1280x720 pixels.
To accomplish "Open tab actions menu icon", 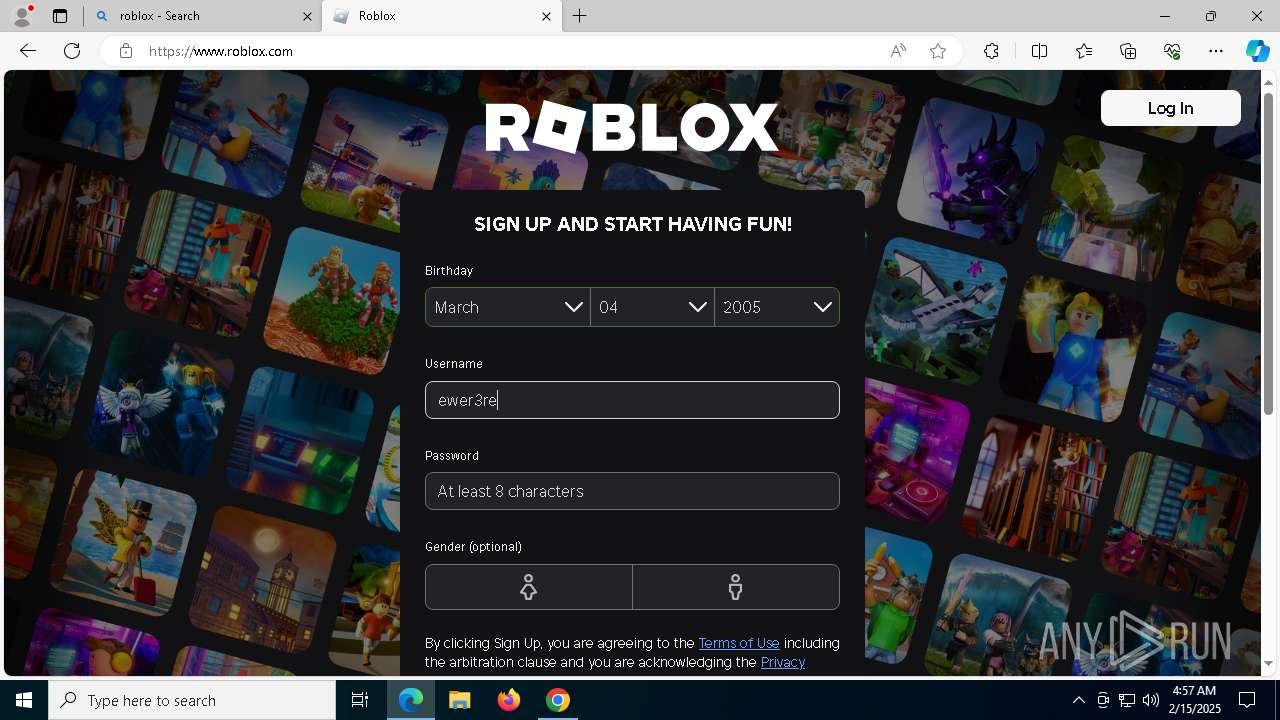I will click(60, 16).
